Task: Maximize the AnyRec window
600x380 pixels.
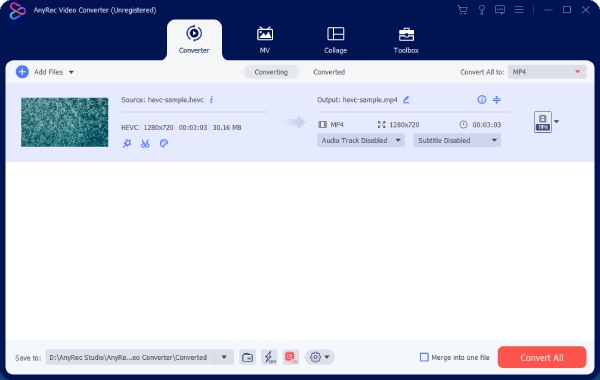Action: click(x=567, y=10)
